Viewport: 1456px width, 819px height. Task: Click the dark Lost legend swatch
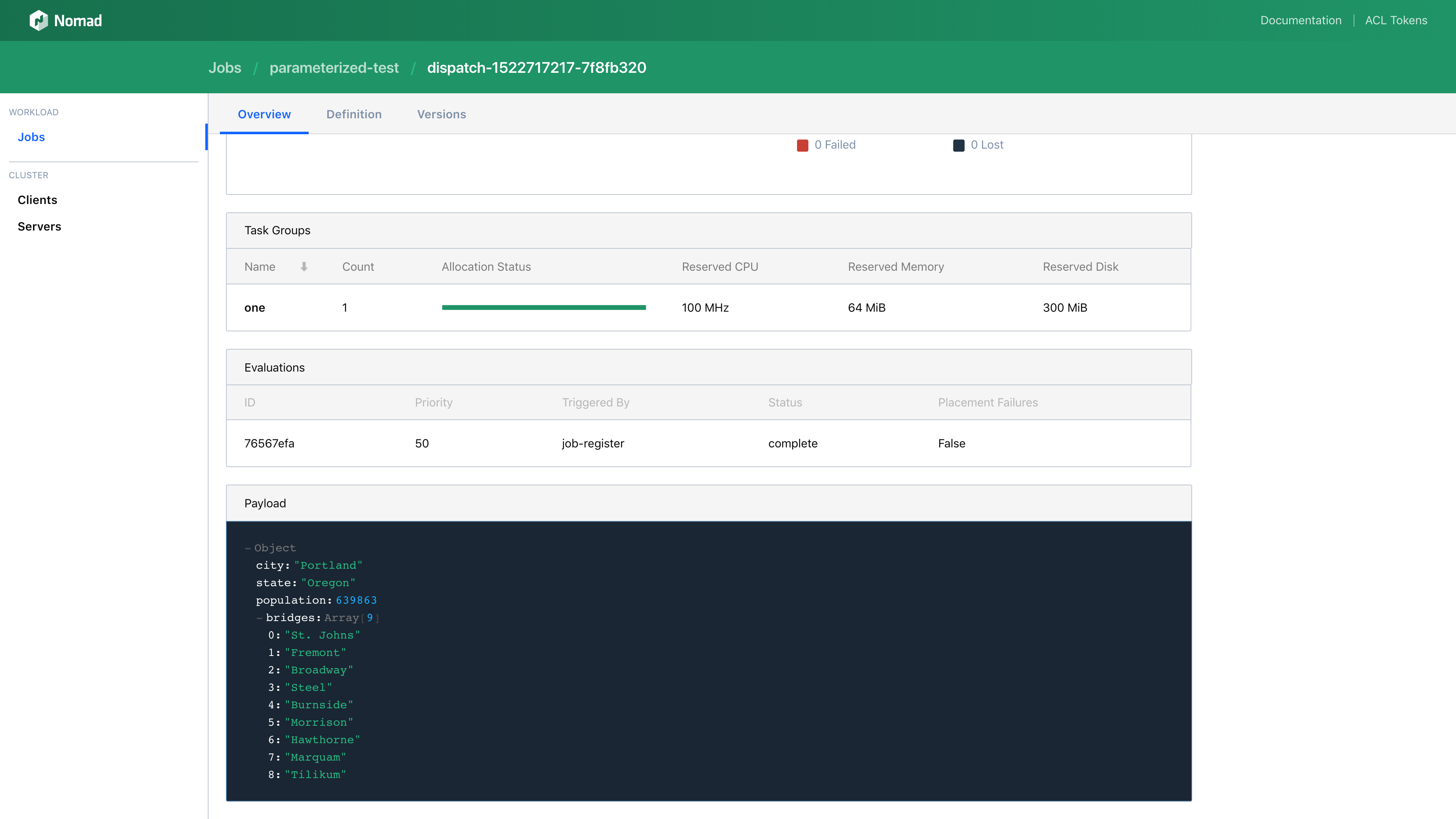coord(959,145)
